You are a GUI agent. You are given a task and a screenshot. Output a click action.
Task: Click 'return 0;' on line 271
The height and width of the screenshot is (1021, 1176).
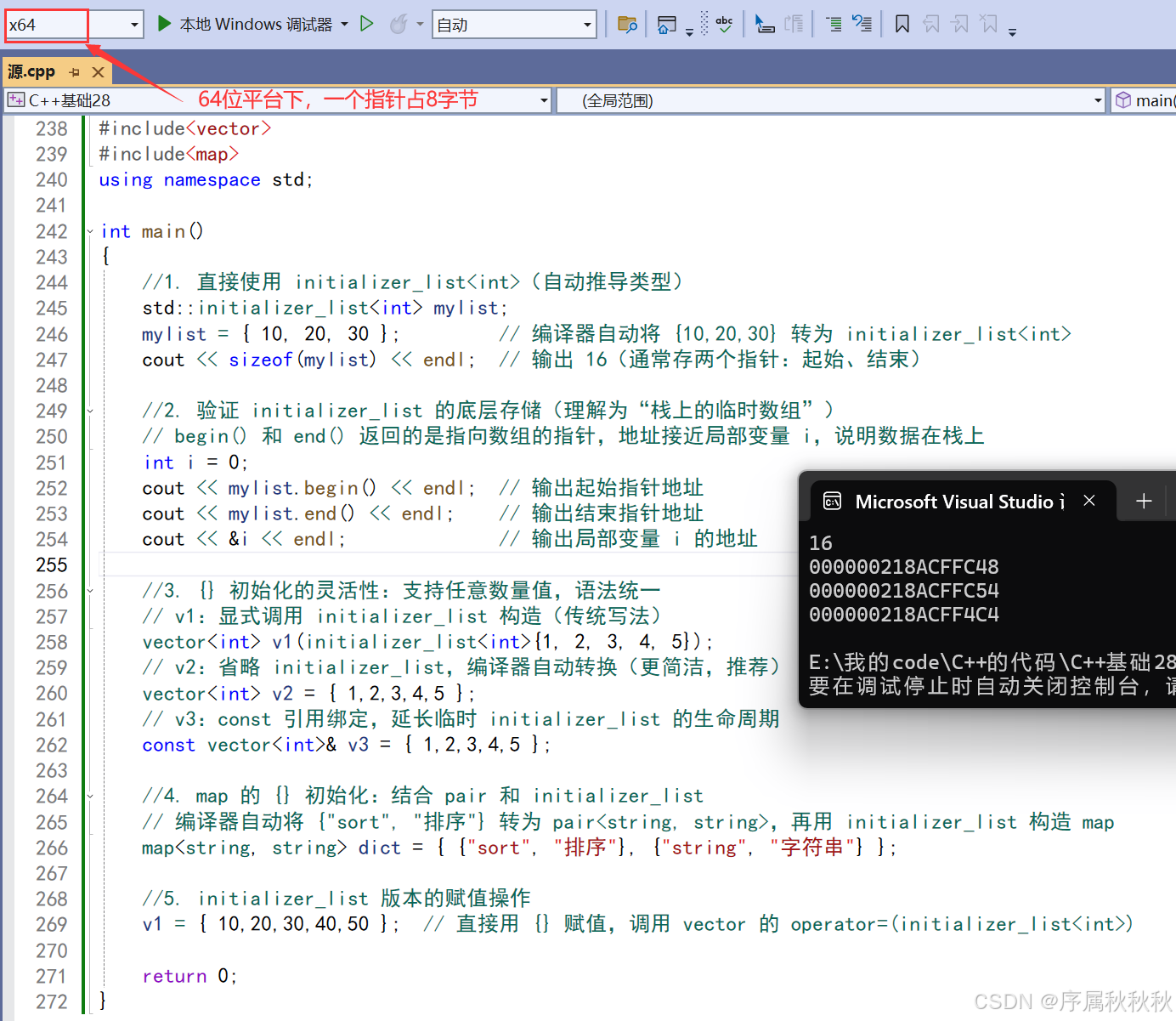click(189, 976)
